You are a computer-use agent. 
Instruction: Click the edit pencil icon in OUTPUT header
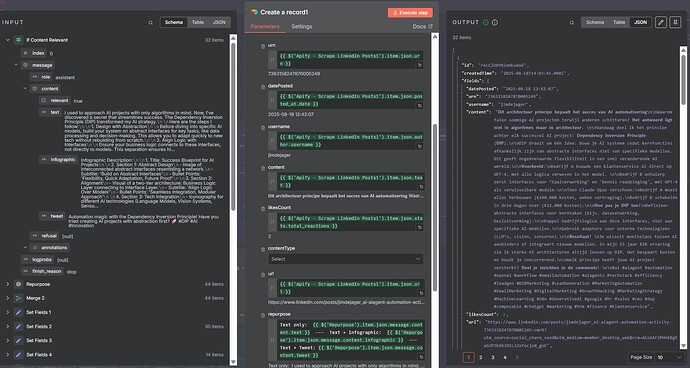point(661,22)
